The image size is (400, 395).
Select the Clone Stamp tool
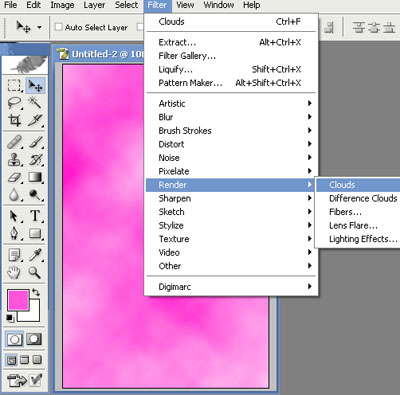tap(14, 160)
